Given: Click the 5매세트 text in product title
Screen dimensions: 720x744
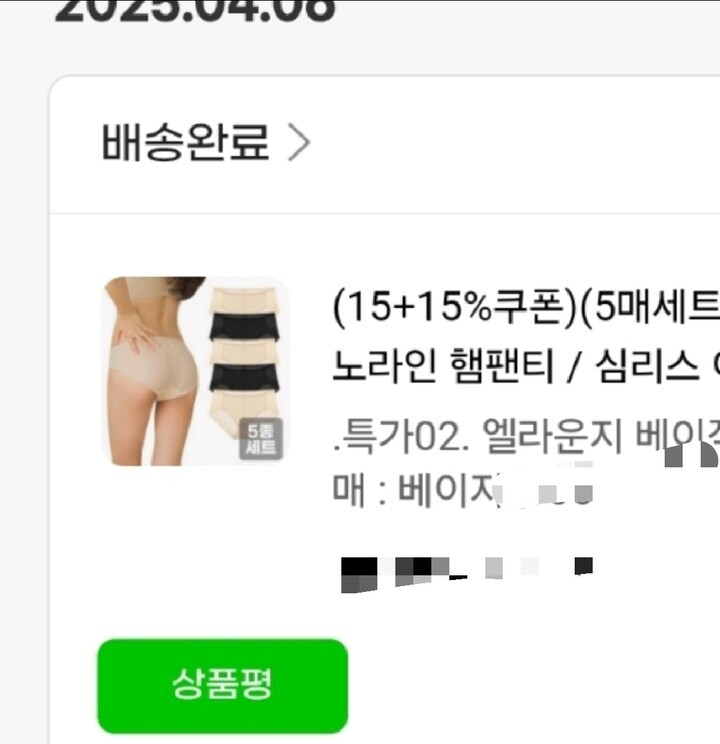Looking at the screenshot, I should (657, 307).
